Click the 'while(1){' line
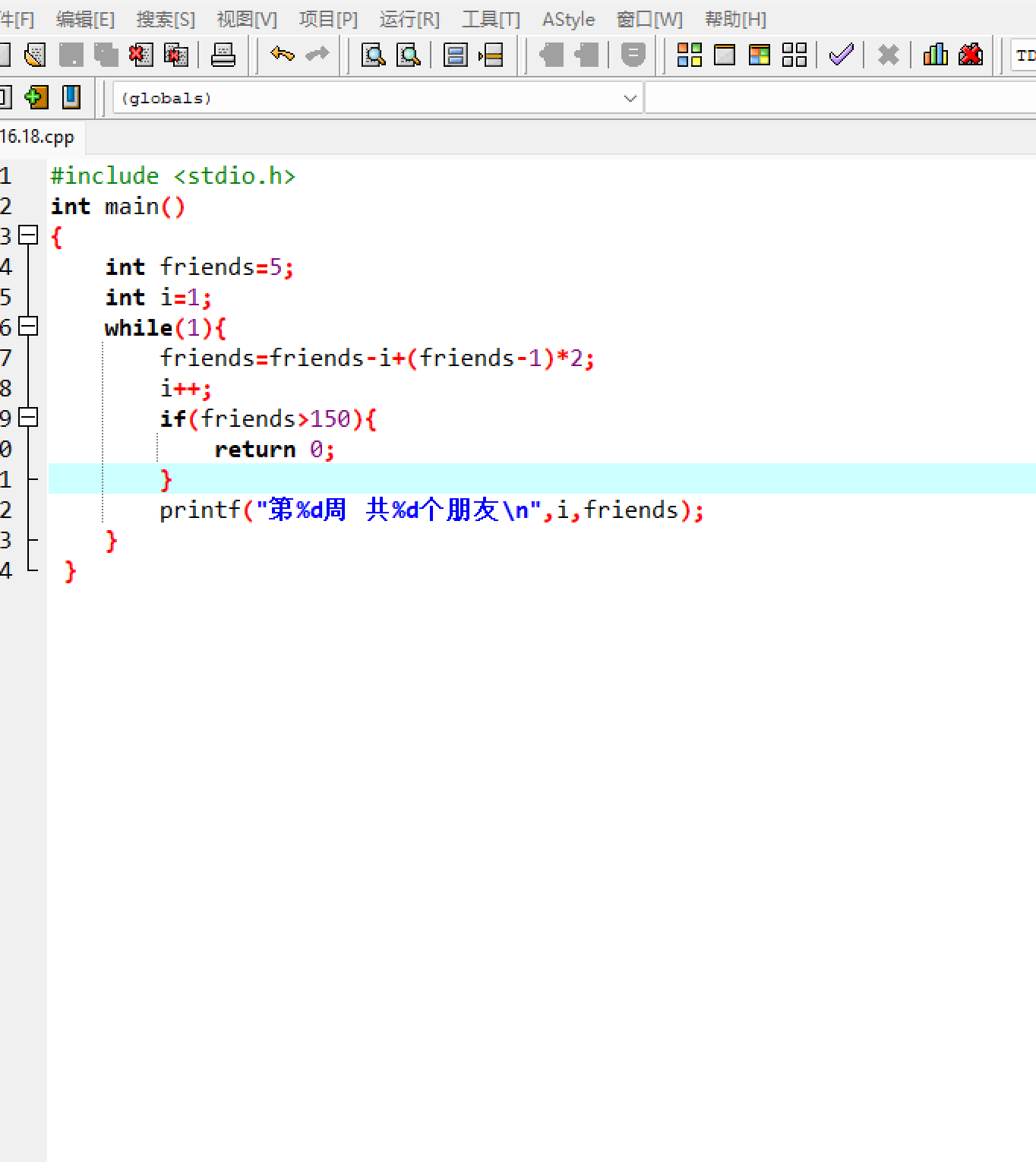 [166, 327]
